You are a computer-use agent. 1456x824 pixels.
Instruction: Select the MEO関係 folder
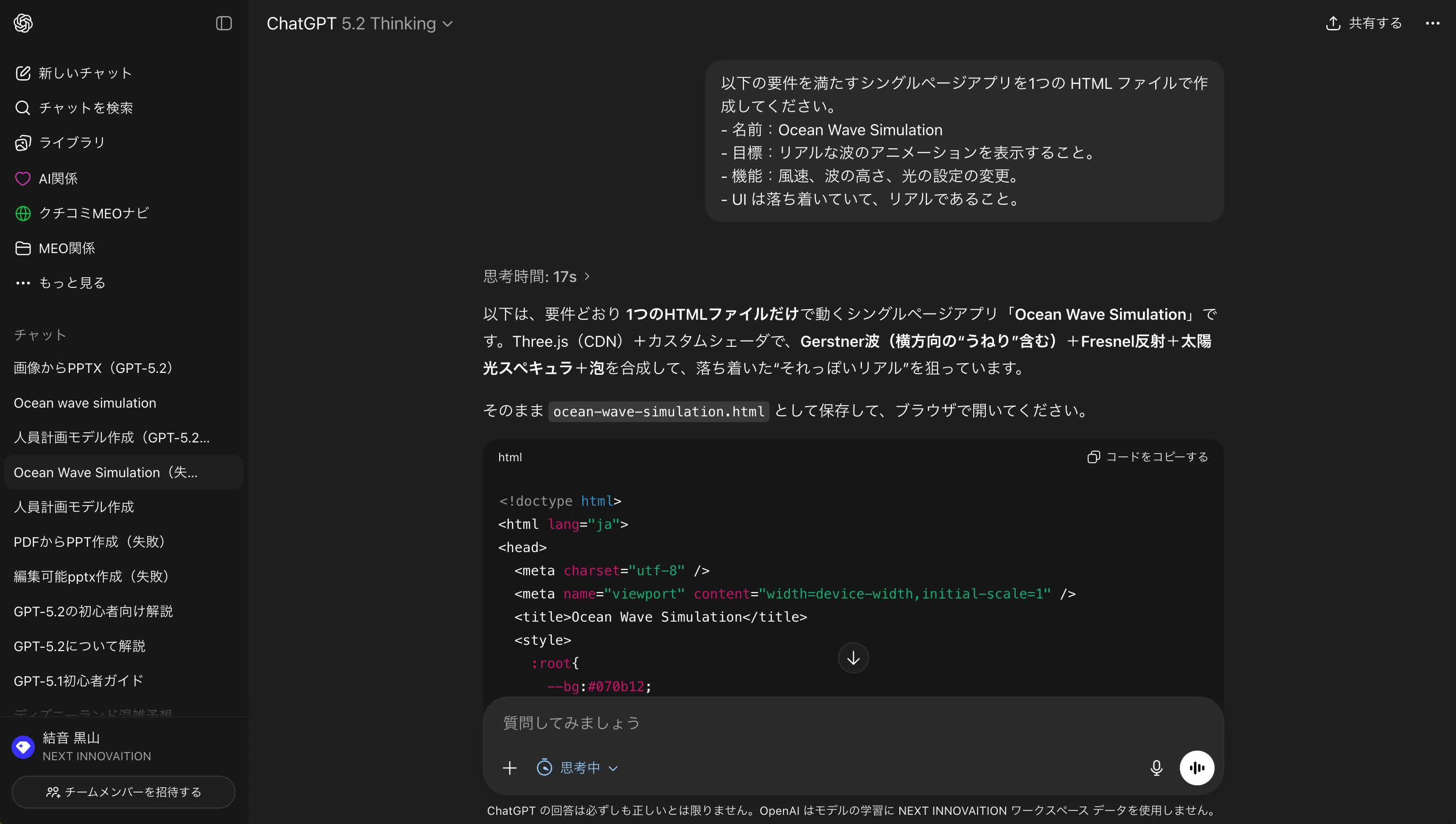(x=67, y=248)
